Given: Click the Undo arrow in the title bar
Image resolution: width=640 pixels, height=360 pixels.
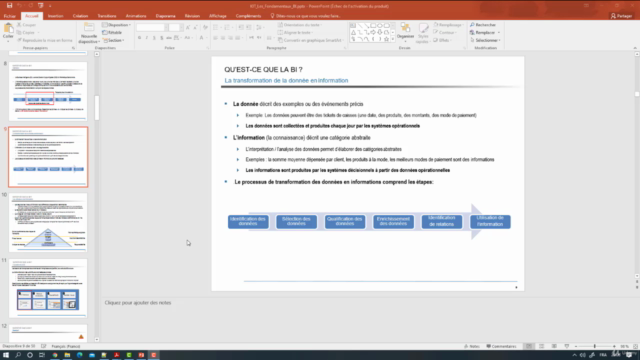Looking at the screenshot, I should [19, 6].
